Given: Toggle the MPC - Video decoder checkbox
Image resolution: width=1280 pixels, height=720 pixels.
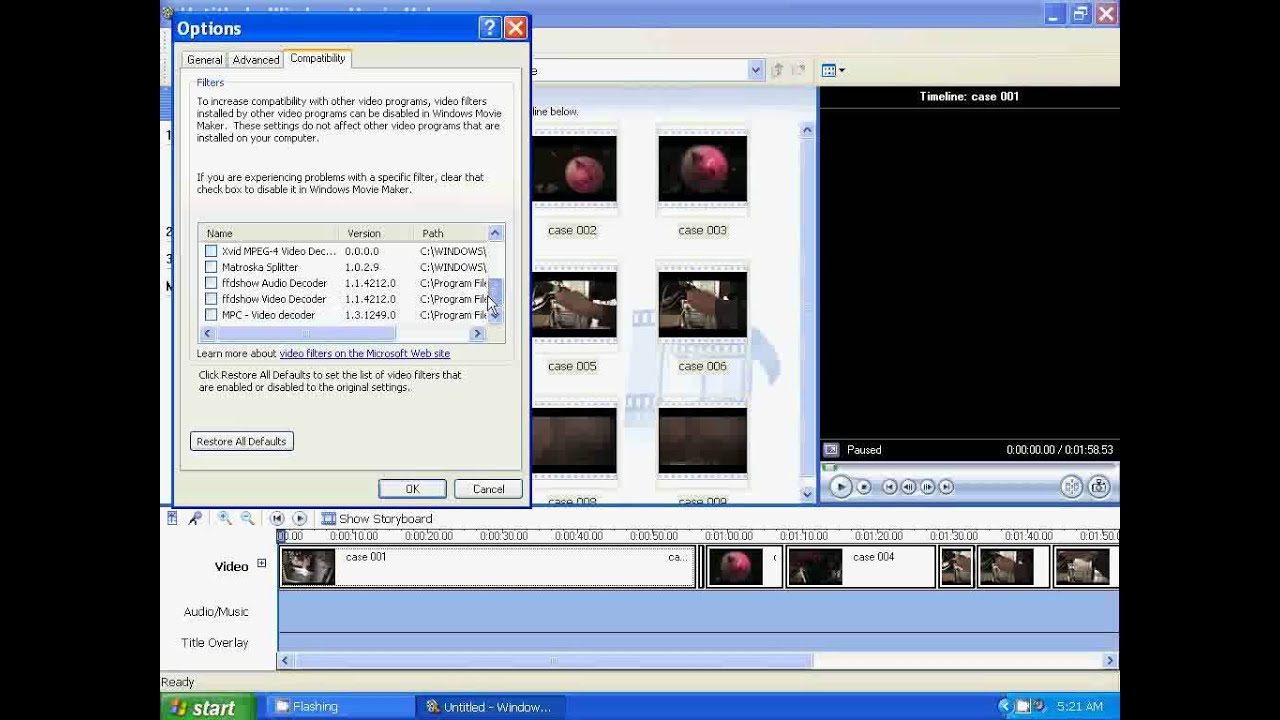Looking at the screenshot, I should pyautogui.click(x=211, y=315).
